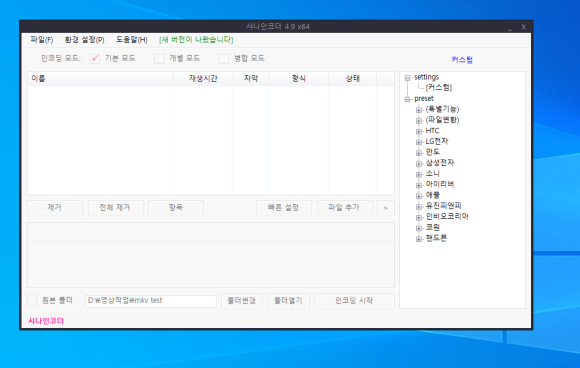The image size is (580, 368).
Task: Click the output folder path field
Action: (151, 301)
